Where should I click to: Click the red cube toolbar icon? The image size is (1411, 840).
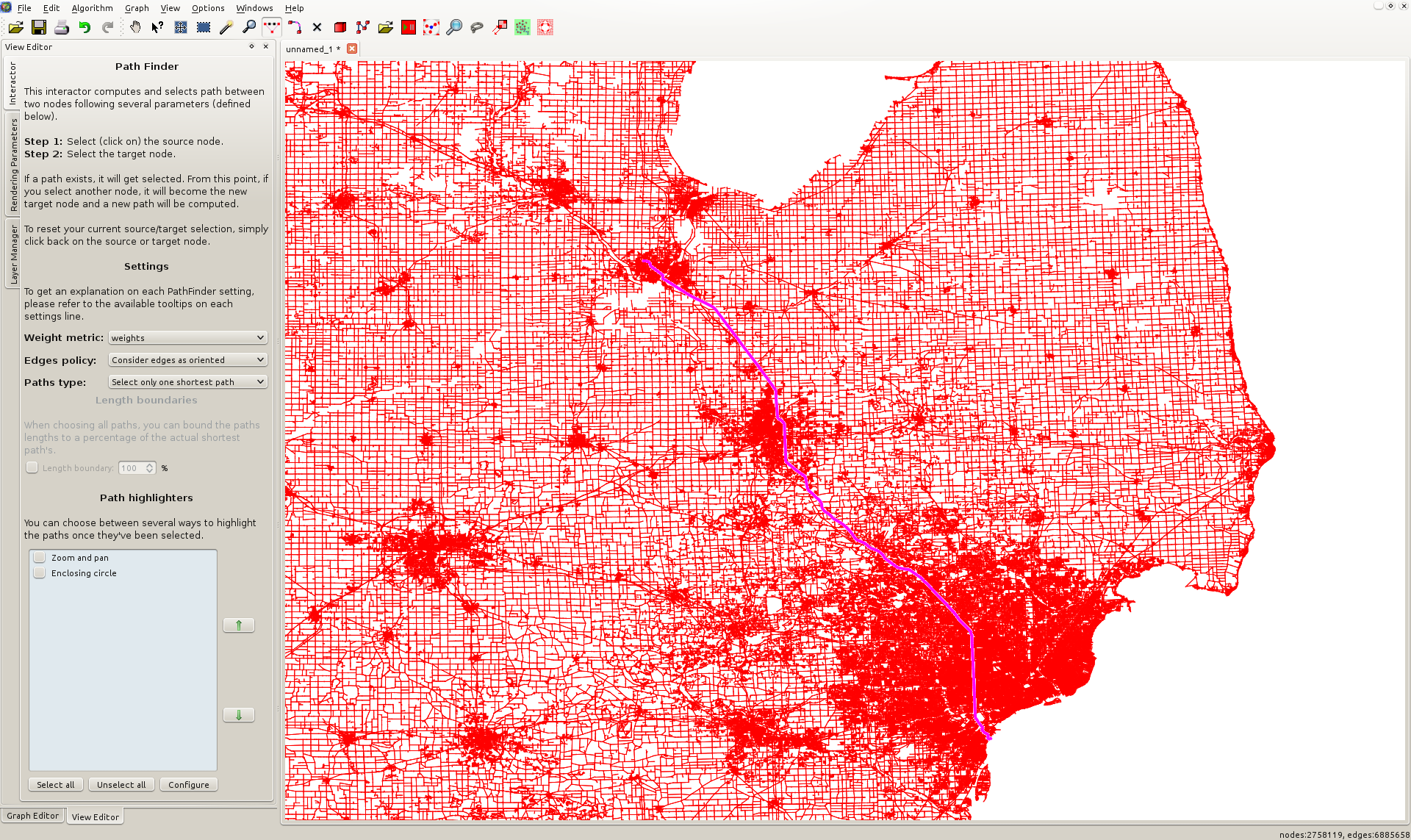pyautogui.click(x=340, y=28)
